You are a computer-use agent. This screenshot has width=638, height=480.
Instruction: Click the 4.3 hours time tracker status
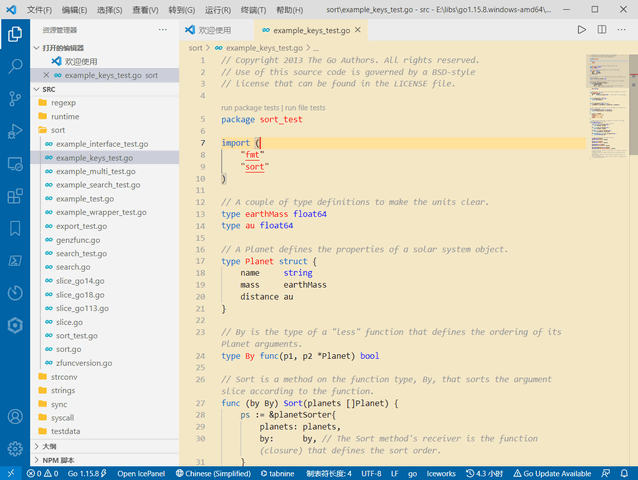pos(484,473)
